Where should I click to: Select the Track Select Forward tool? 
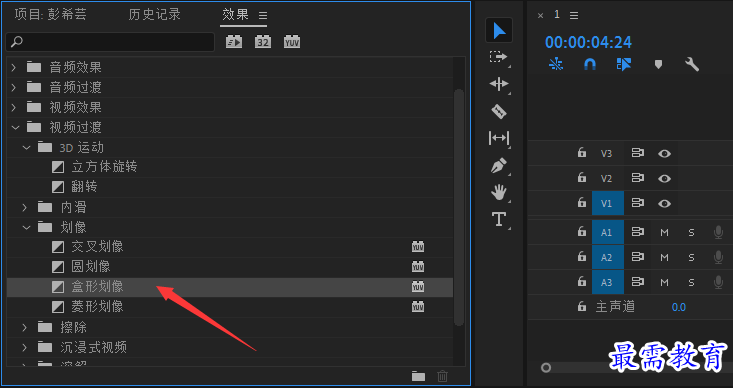(498, 57)
